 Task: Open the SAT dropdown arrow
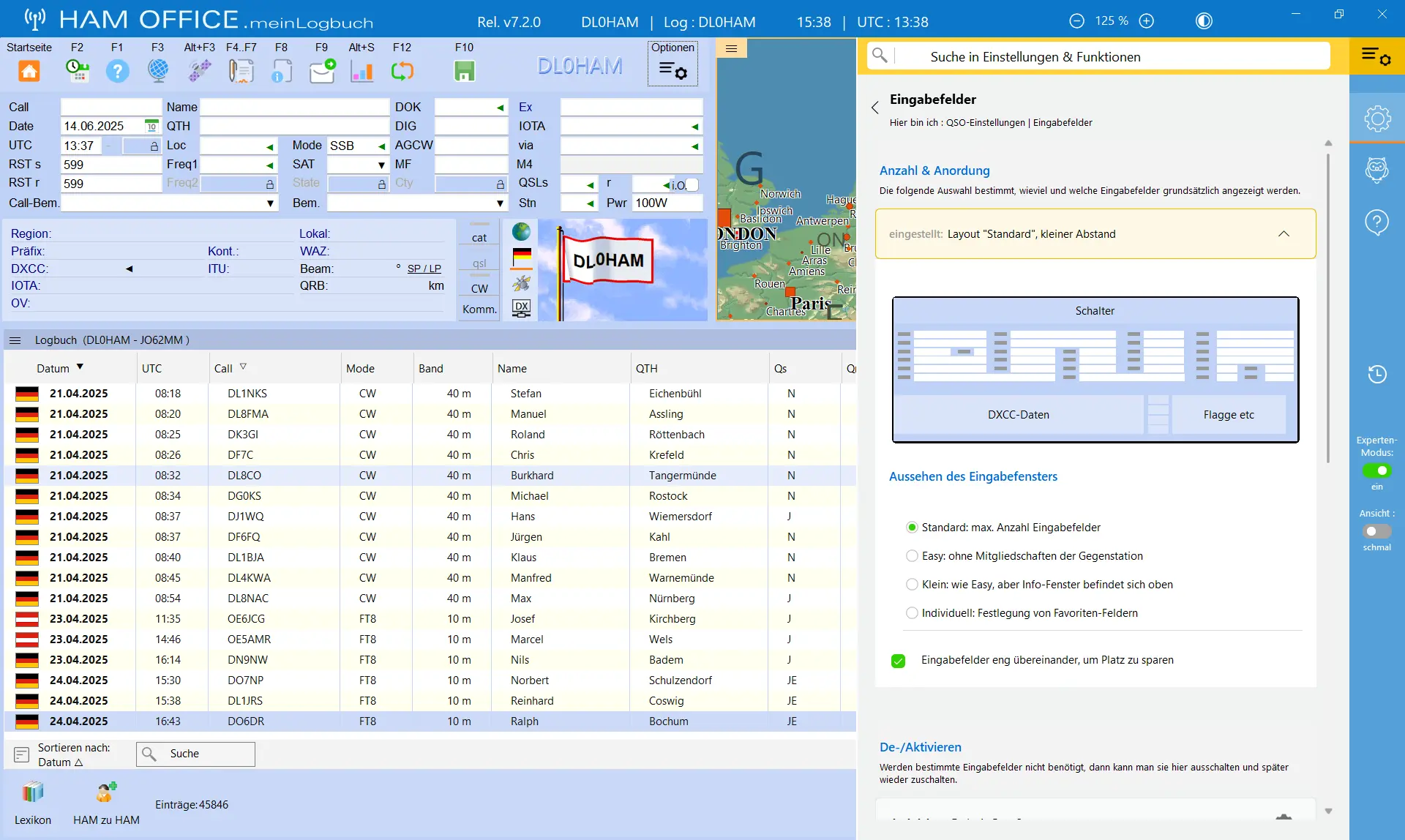[x=381, y=165]
